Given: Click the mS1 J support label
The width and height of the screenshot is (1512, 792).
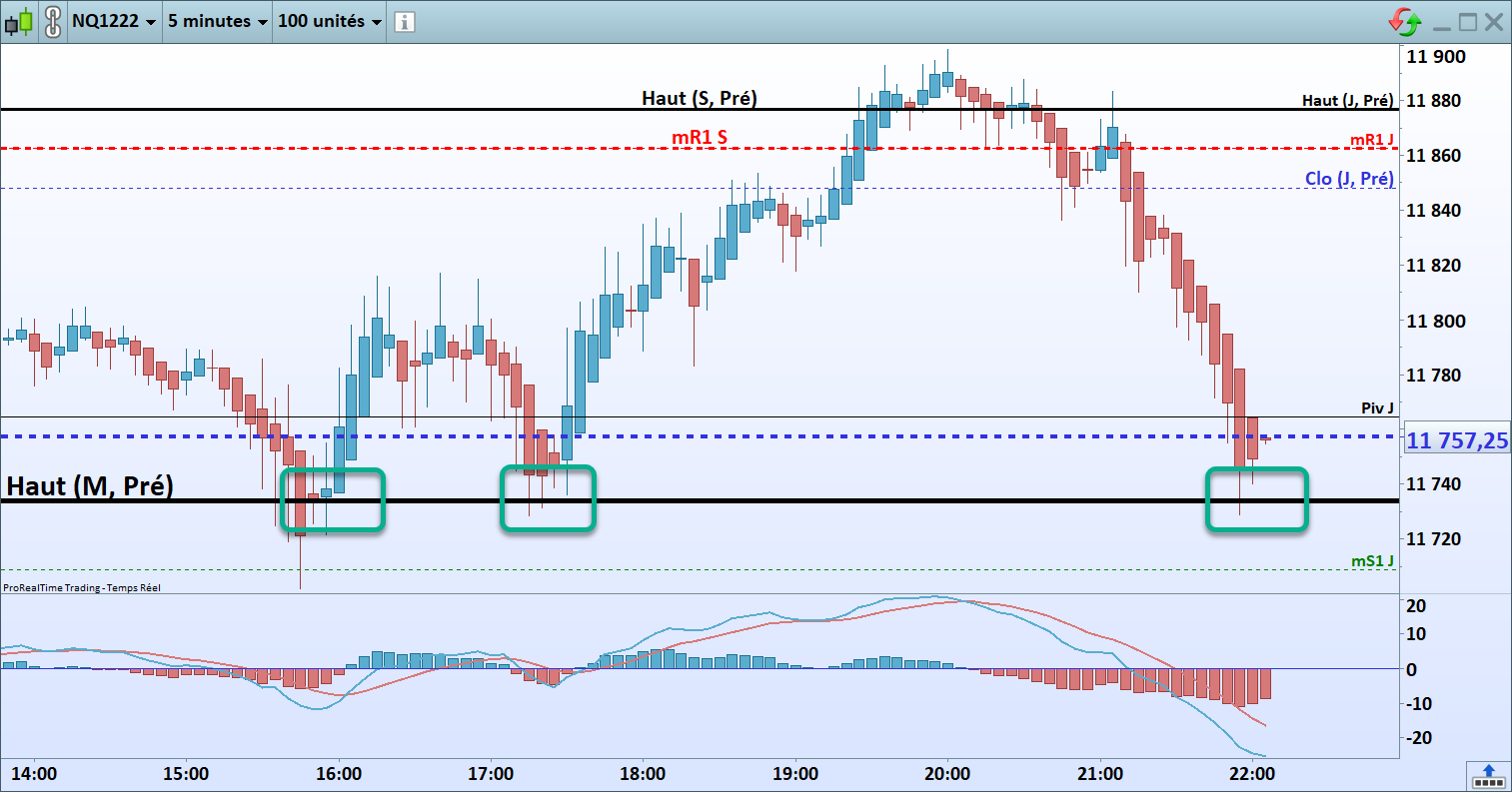Looking at the screenshot, I should click(1372, 561).
